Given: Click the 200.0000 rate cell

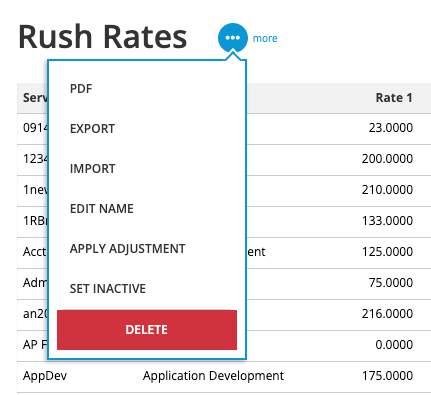Looking at the screenshot, I should click(387, 159).
